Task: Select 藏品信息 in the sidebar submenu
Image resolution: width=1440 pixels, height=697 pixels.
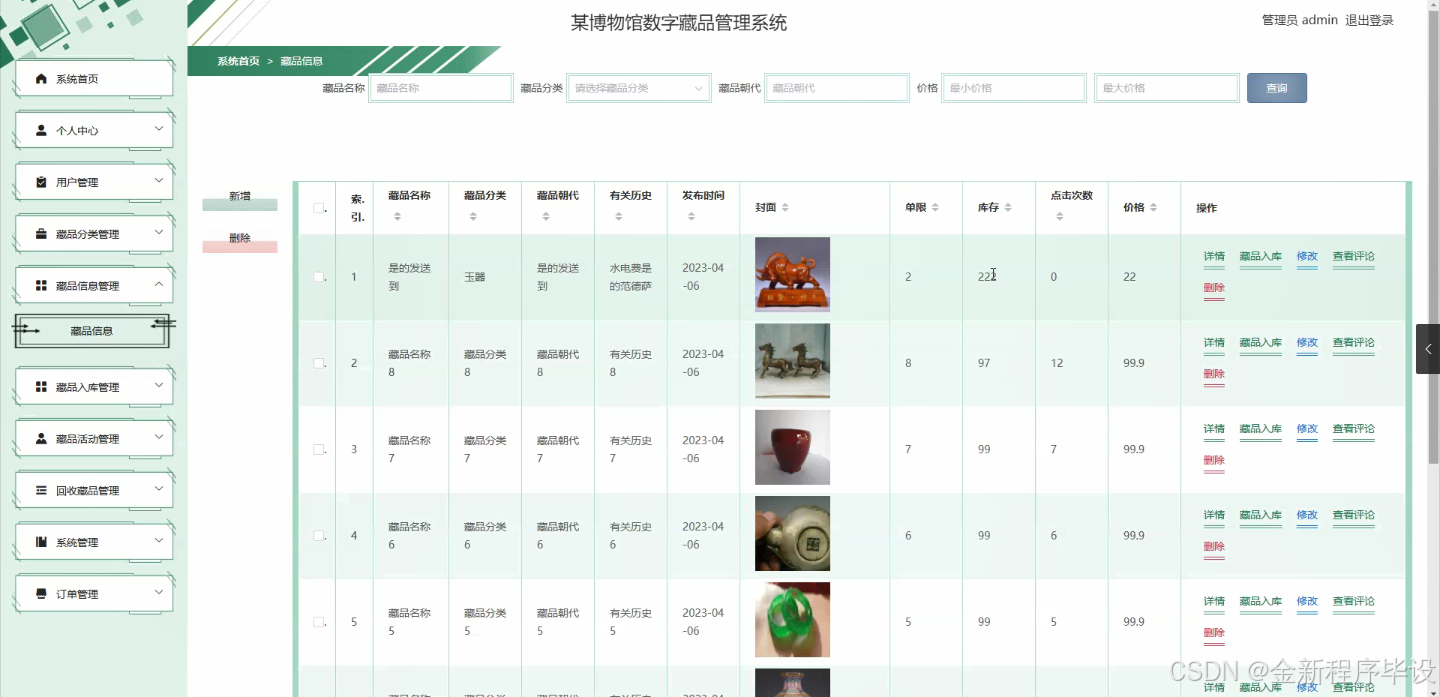Action: pyautogui.click(x=93, y=330)
